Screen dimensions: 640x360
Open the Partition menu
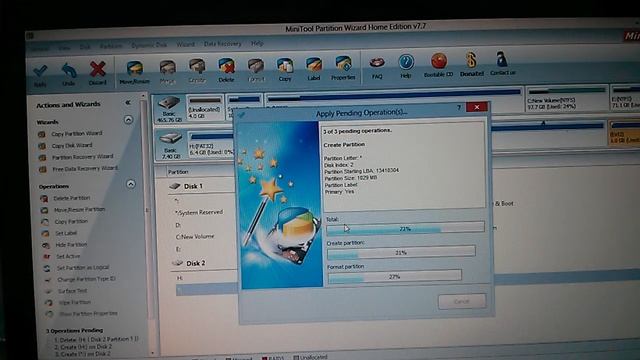coord(111,46)
